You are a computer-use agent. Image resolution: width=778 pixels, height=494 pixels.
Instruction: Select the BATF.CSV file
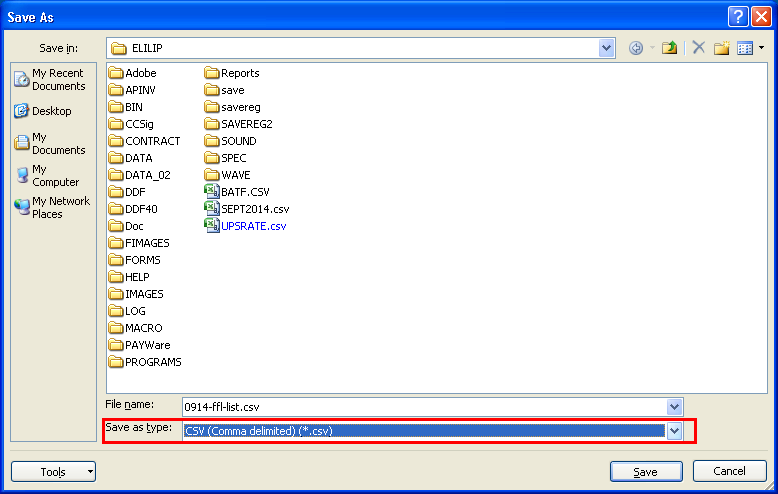tap(237, 192)
